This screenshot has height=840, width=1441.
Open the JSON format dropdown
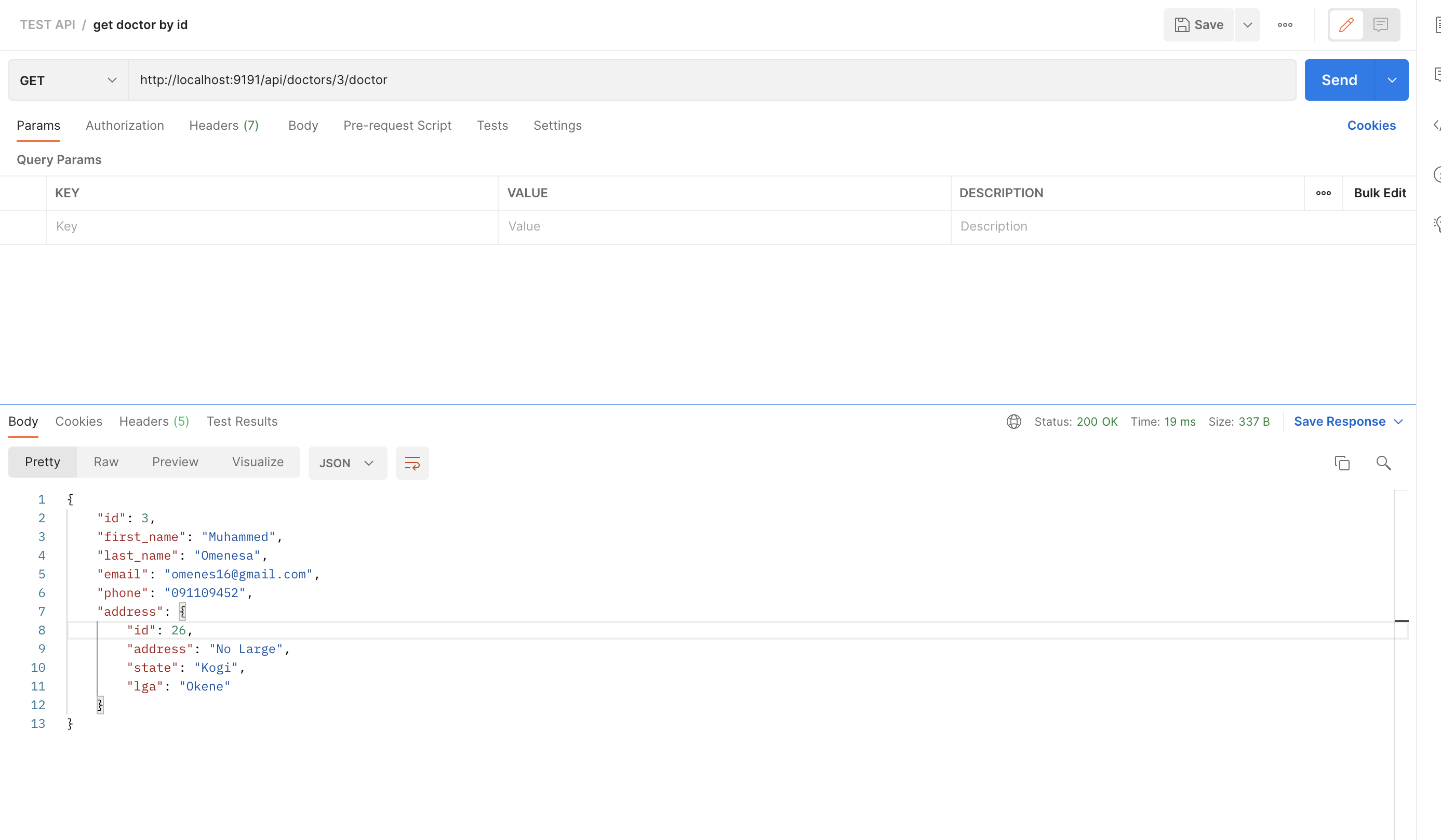tap(348, 463)
